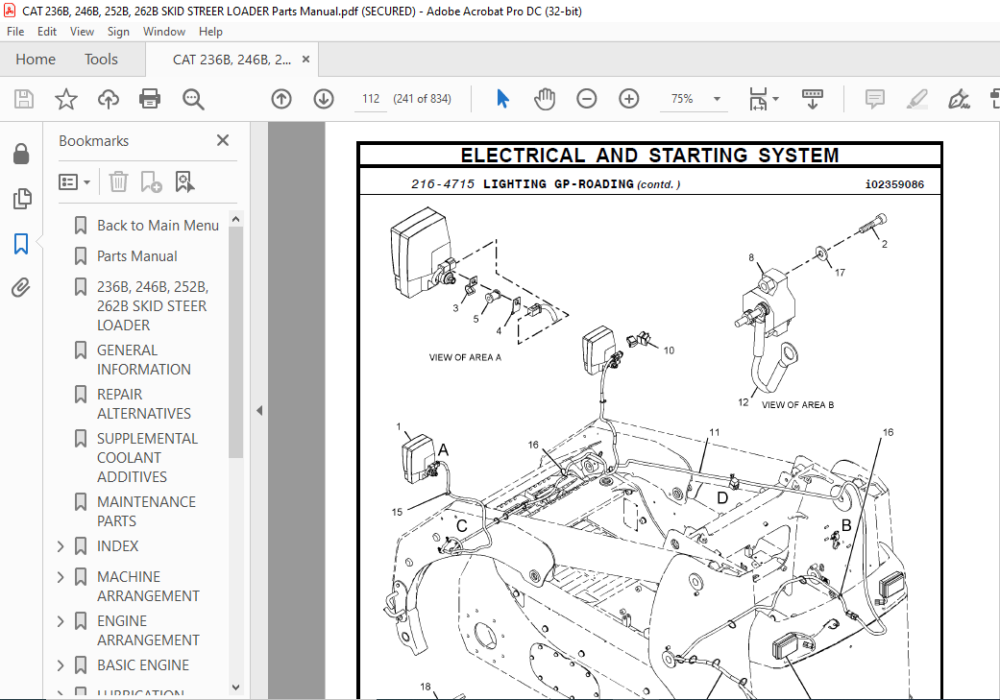Click the zoom percentage field
This screenshot has width=1000, height=700.
pos(682,99)
